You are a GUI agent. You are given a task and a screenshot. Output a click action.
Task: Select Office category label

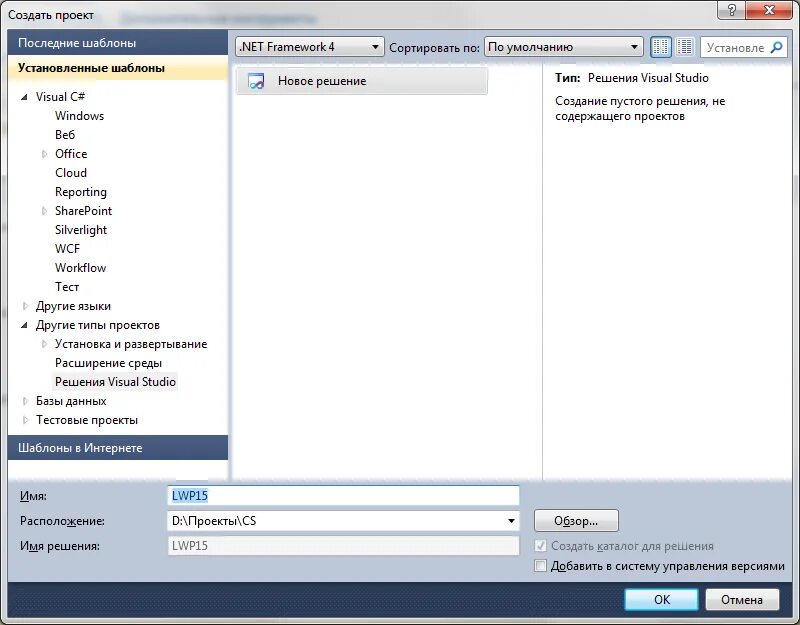71,154
